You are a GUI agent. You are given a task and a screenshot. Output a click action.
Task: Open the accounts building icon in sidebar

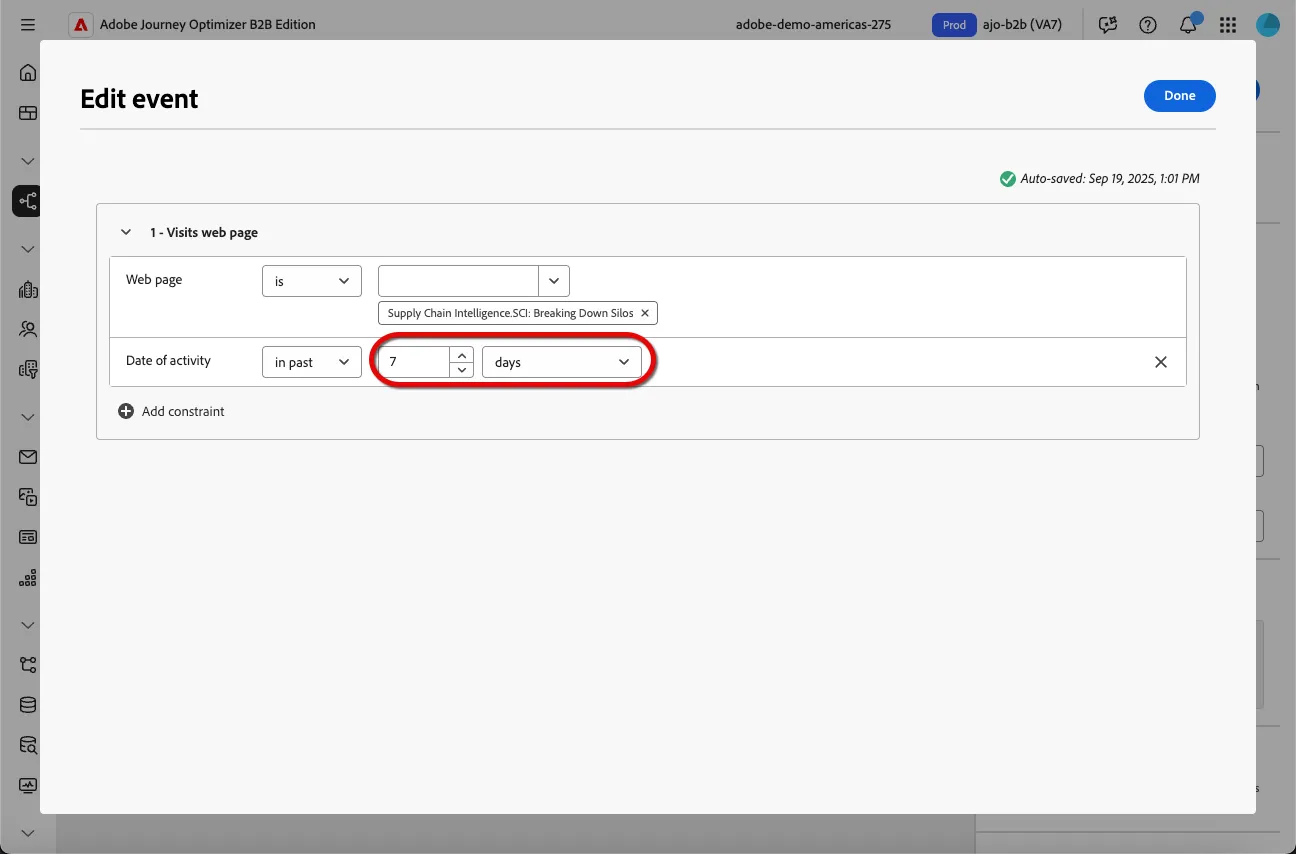coord(28,290)
